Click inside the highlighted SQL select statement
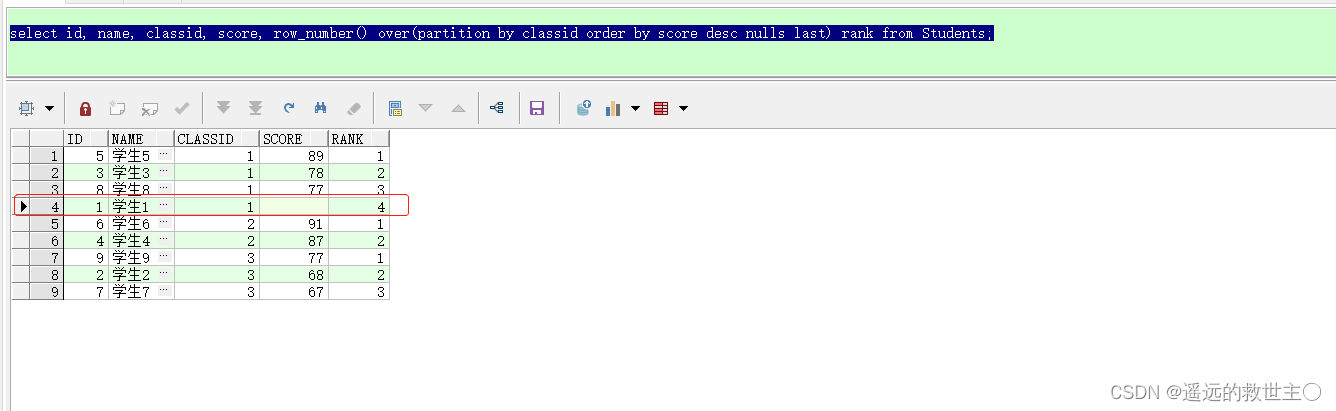The image size is (1336, 411). pos(501,33)
